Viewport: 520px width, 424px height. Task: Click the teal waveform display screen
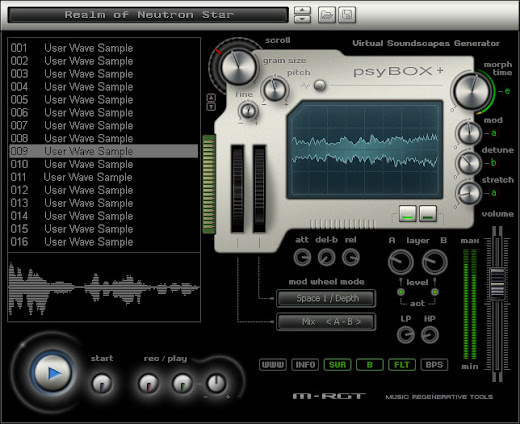pyautogui.click(x=365, y=149)
